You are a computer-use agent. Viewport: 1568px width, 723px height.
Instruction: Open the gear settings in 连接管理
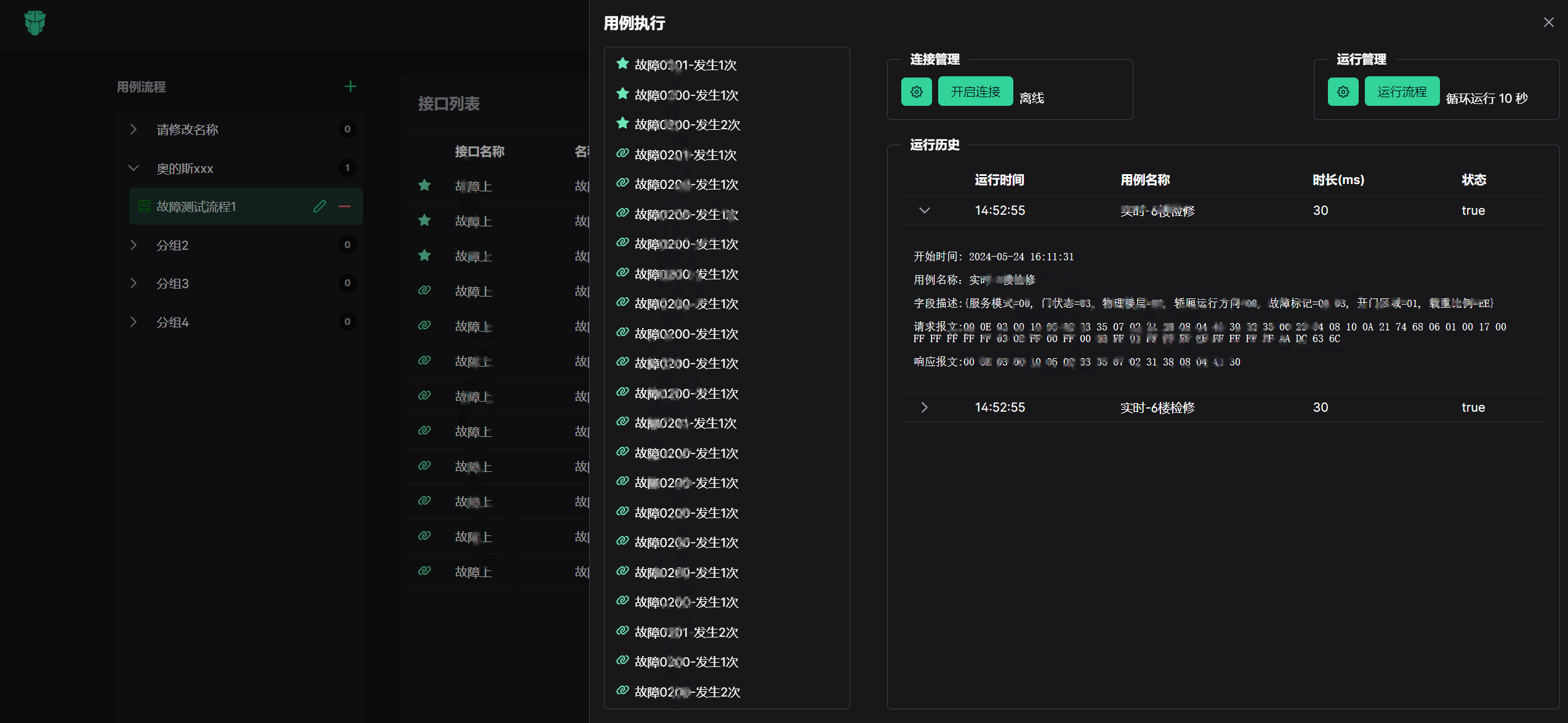click(x=917, y=92)
